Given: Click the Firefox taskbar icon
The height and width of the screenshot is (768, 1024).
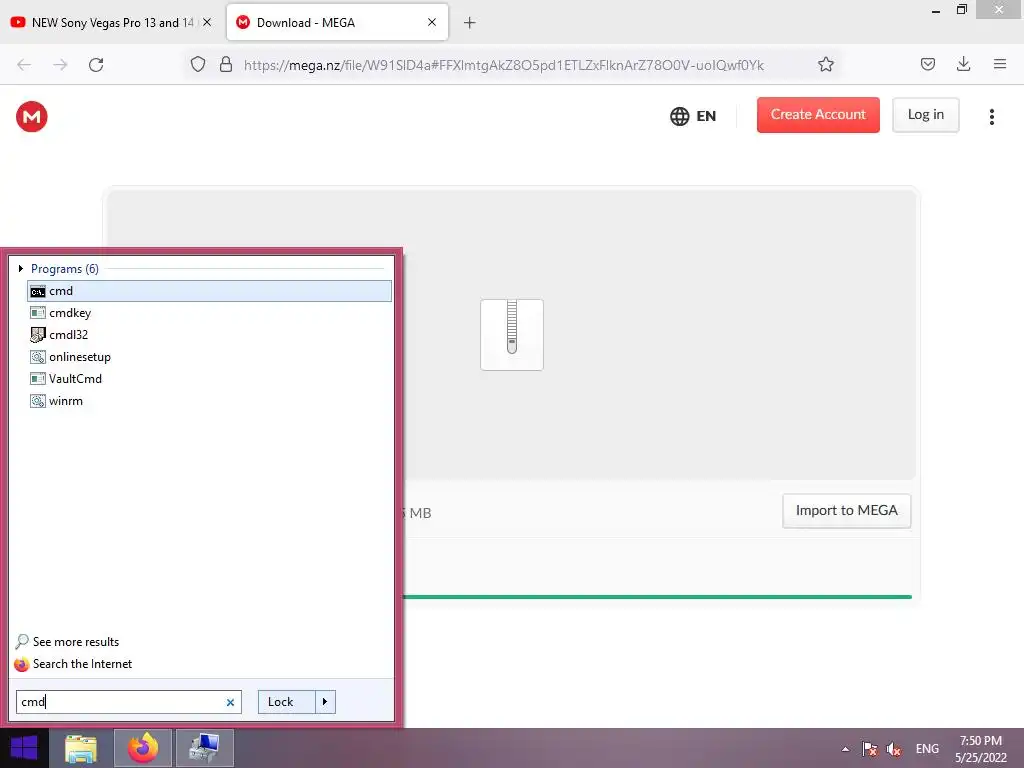Looking at the screenshot, I should (x=142, y=748).
